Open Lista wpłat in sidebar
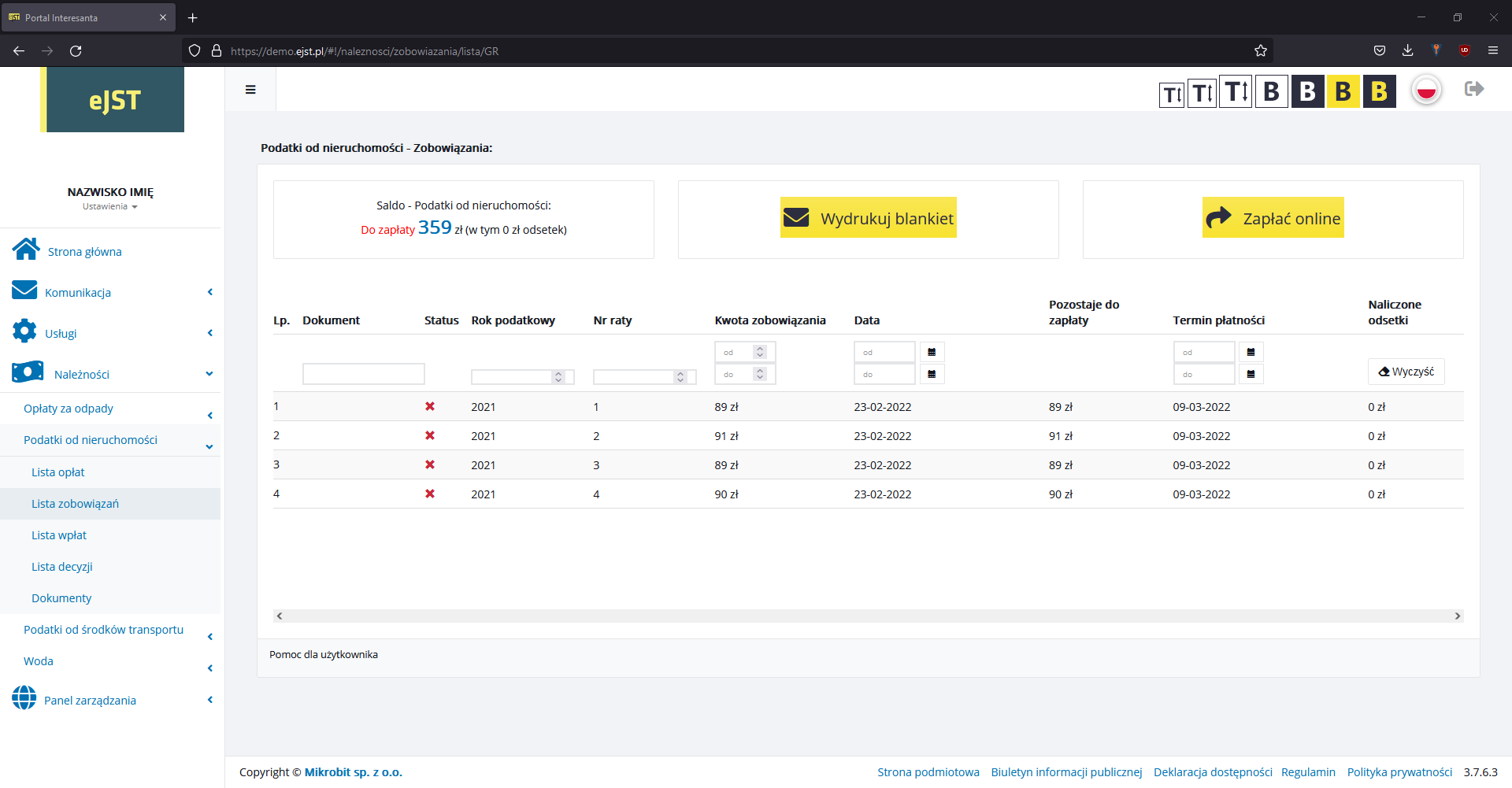The image size is (1512, 788). point(59,535)
